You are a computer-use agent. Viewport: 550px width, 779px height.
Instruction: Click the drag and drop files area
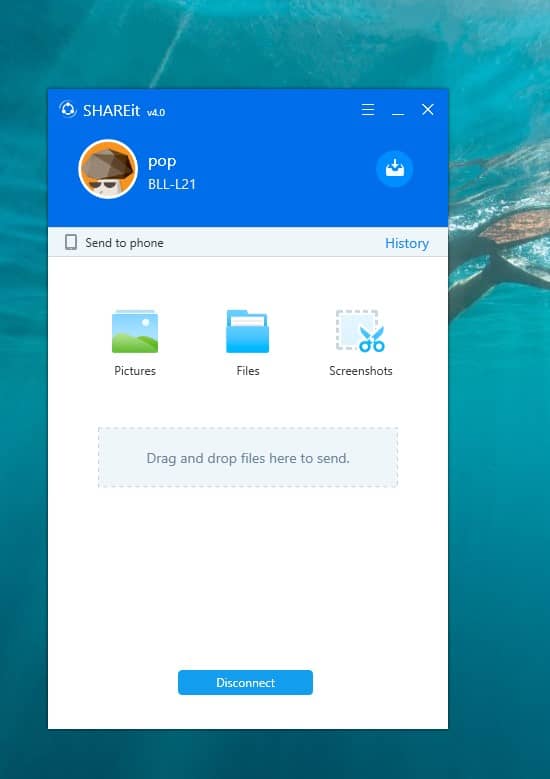point(248,458)
